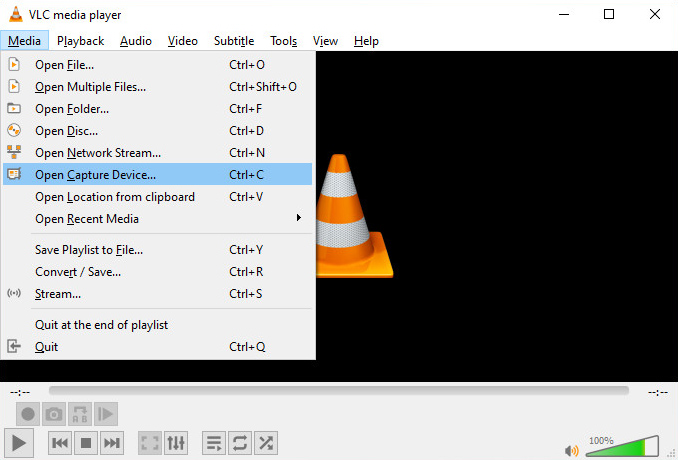Click the capture device icon
The width and height of the screenshot is (678, 460).
[14, 174]
